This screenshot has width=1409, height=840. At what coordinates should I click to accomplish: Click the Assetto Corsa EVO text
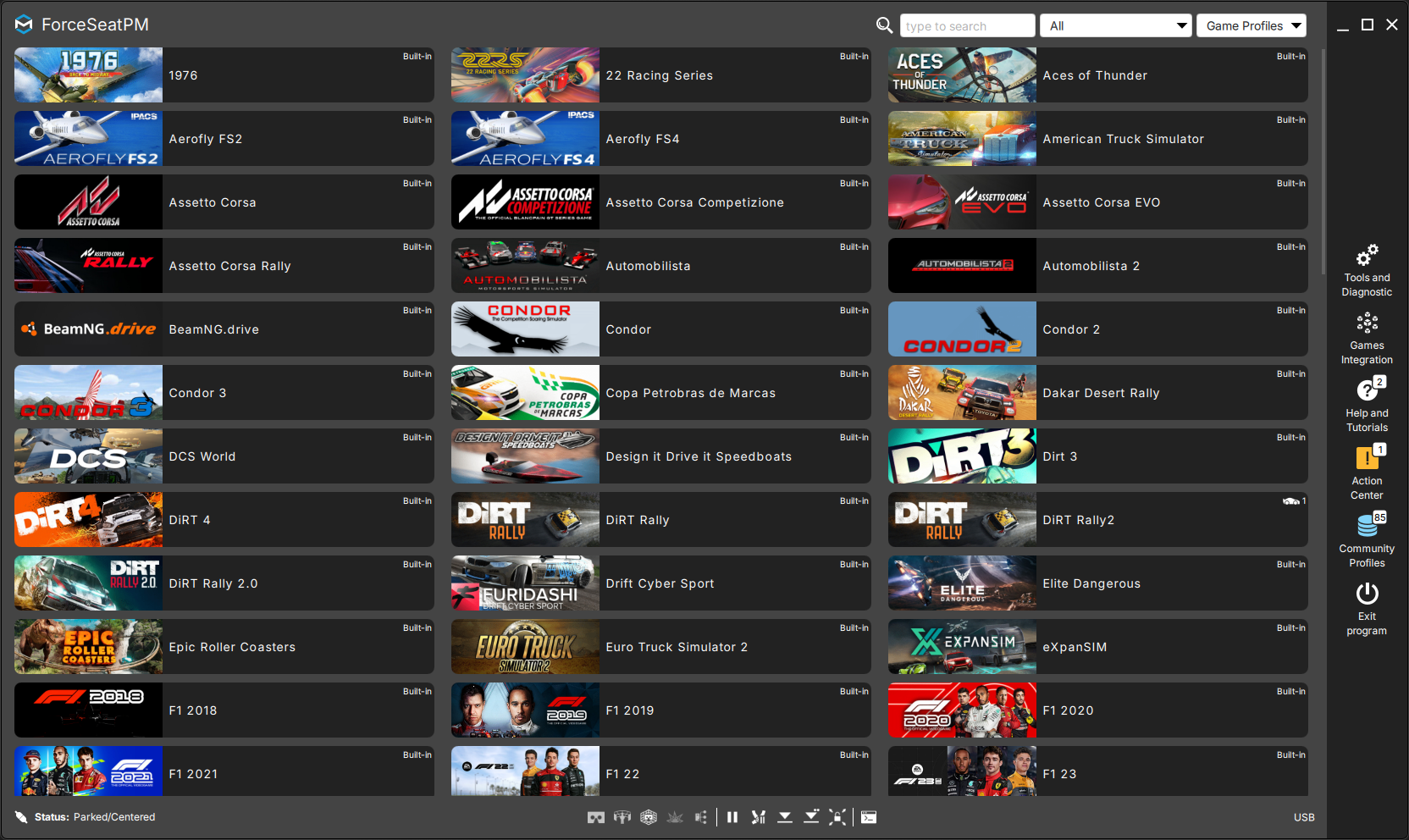(1102, 202)
